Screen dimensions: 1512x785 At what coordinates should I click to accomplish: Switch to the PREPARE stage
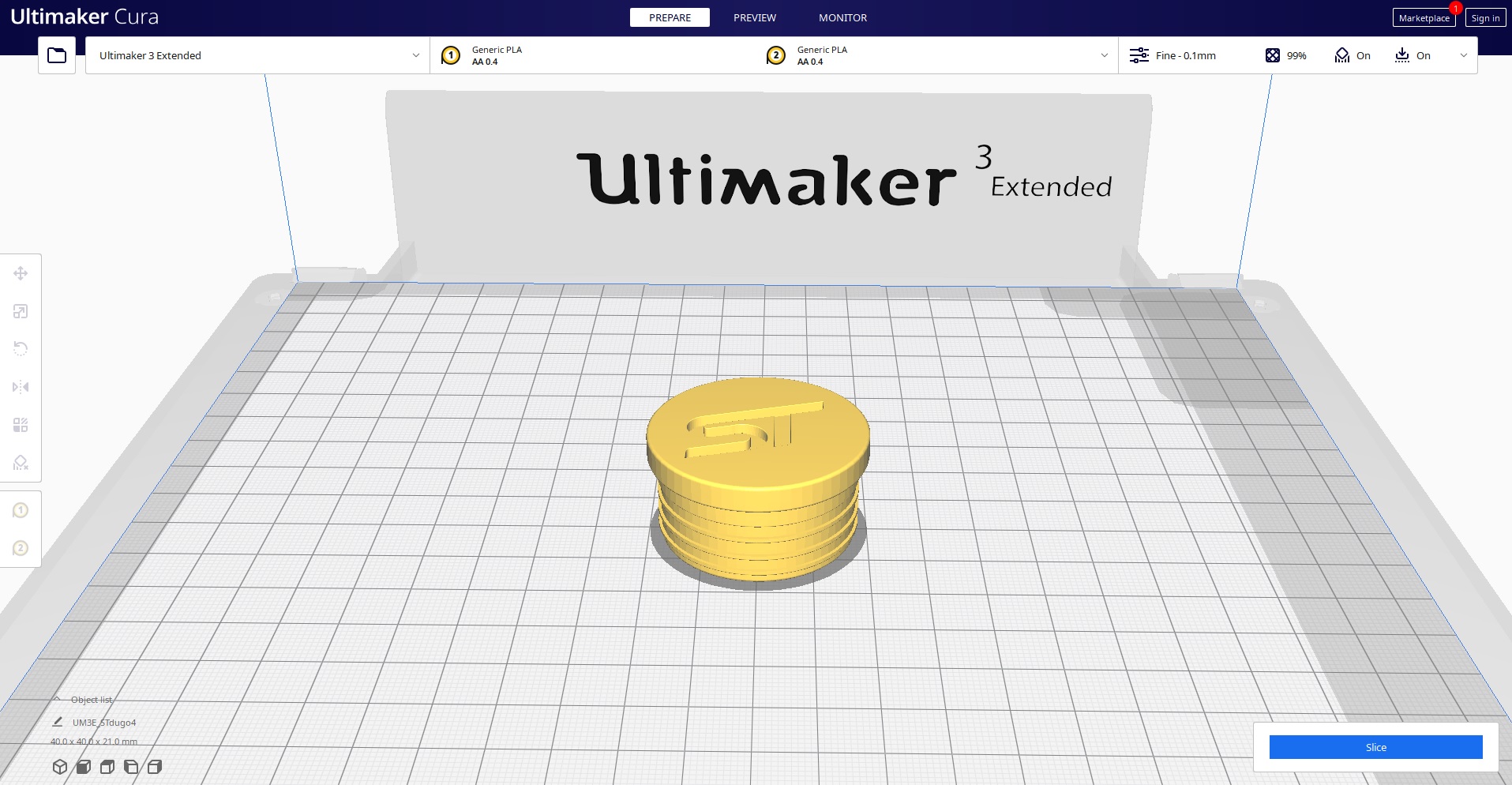[x=670, y=17]
